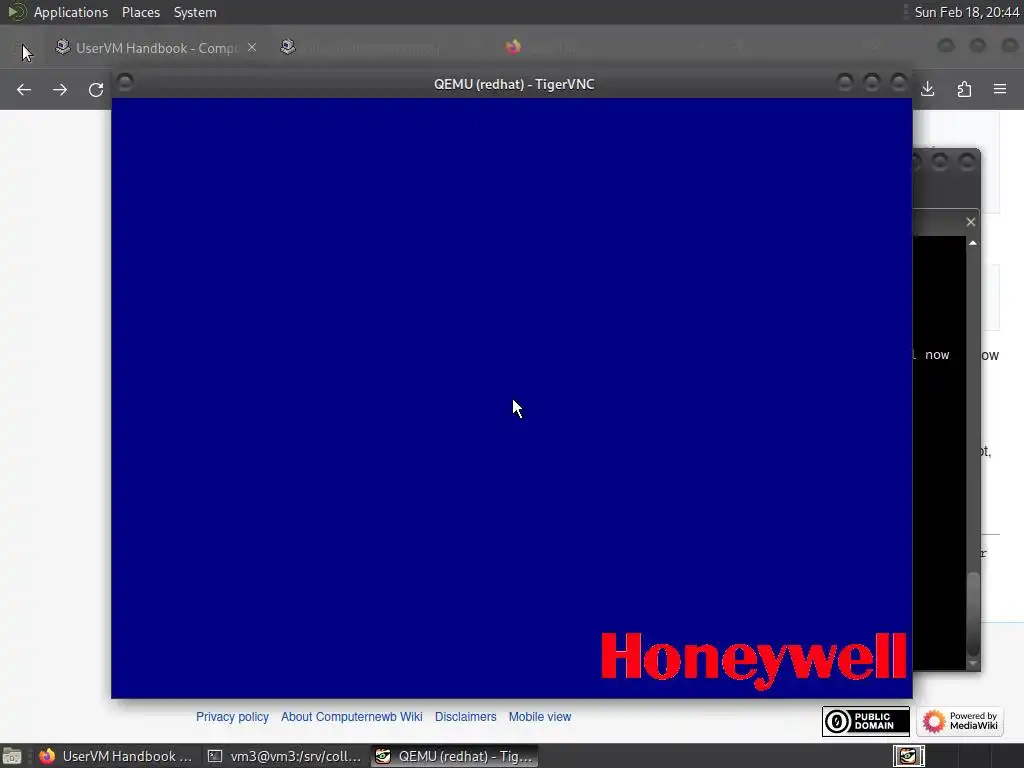Click the terminal window scrollbar thumb
This screenshot has width=1024, height=768.
[x=973, y=614]
